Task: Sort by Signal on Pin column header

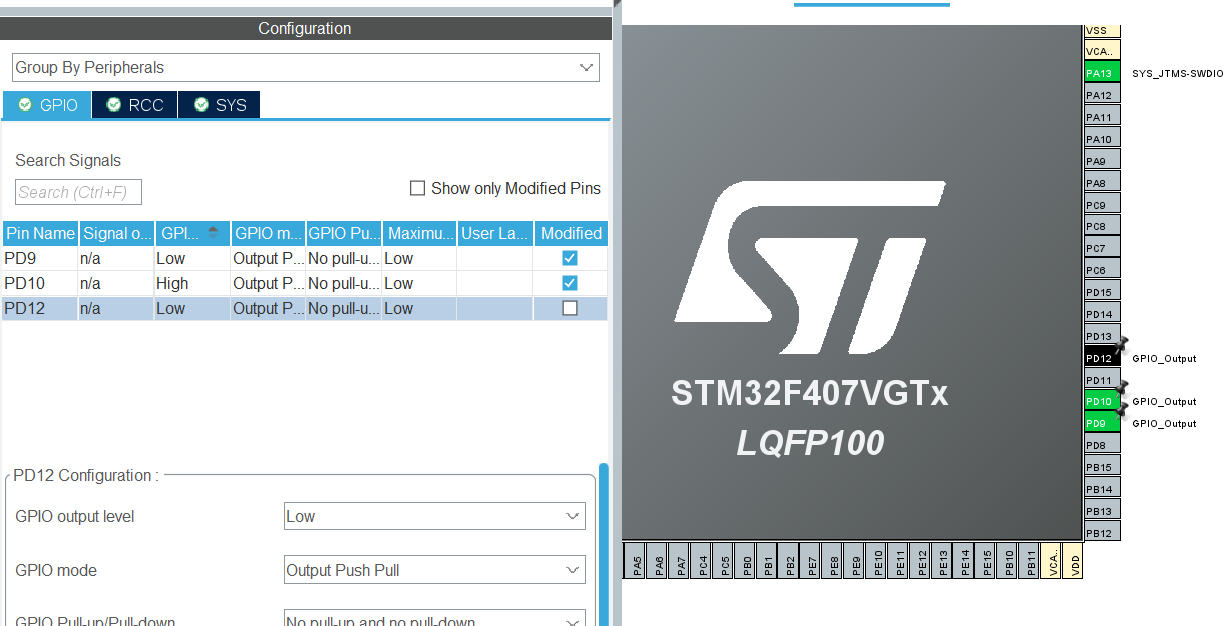Action: [x=117, y=233]
